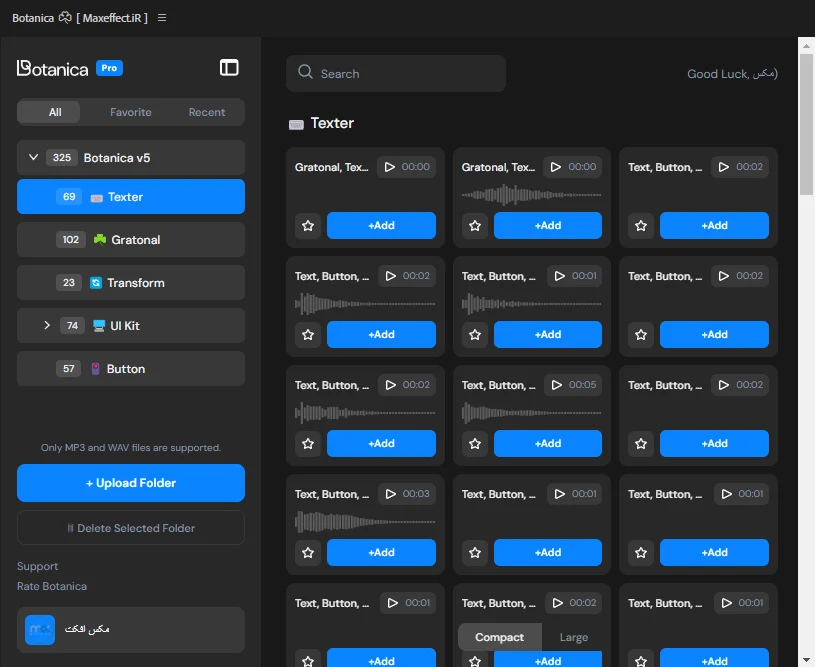815x667 pixels.
Task: Click the UI Kit monitor icon
Action: [x=99, y=326]
